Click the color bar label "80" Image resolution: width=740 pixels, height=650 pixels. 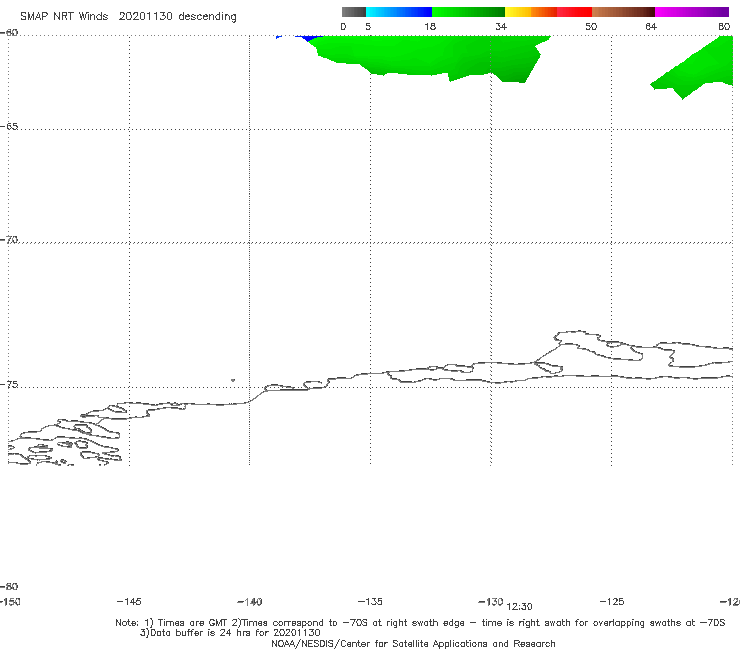click(x=724, y=27)
